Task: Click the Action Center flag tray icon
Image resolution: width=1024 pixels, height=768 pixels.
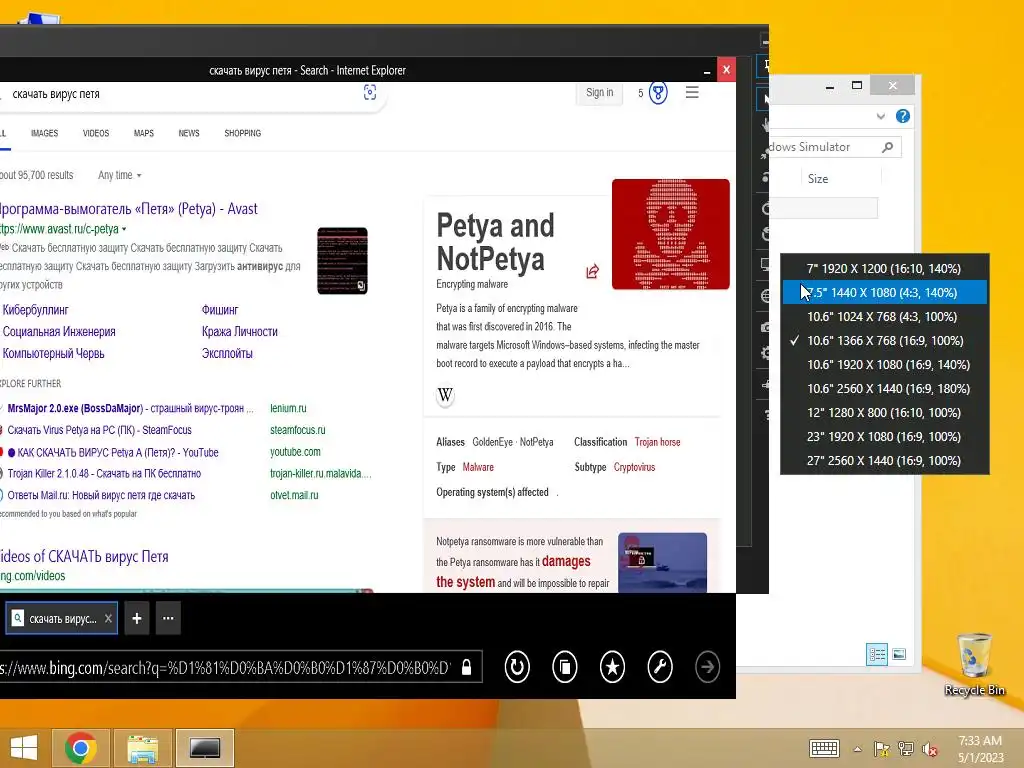Action: 881,749
